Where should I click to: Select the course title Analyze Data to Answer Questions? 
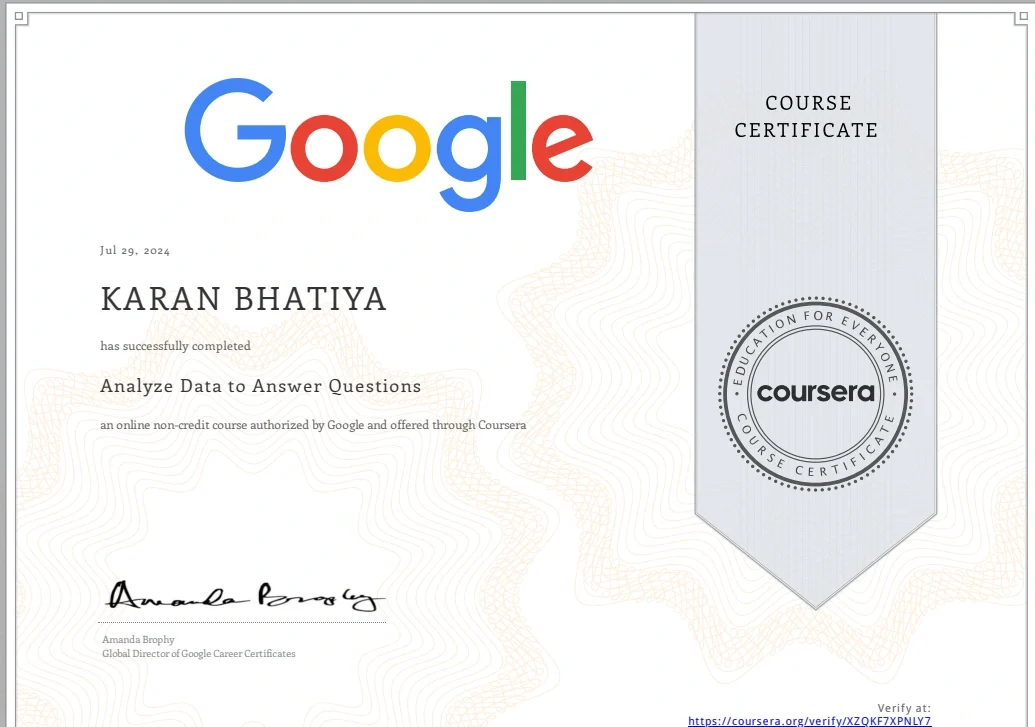pyautogui.click(x=259, y=386)
